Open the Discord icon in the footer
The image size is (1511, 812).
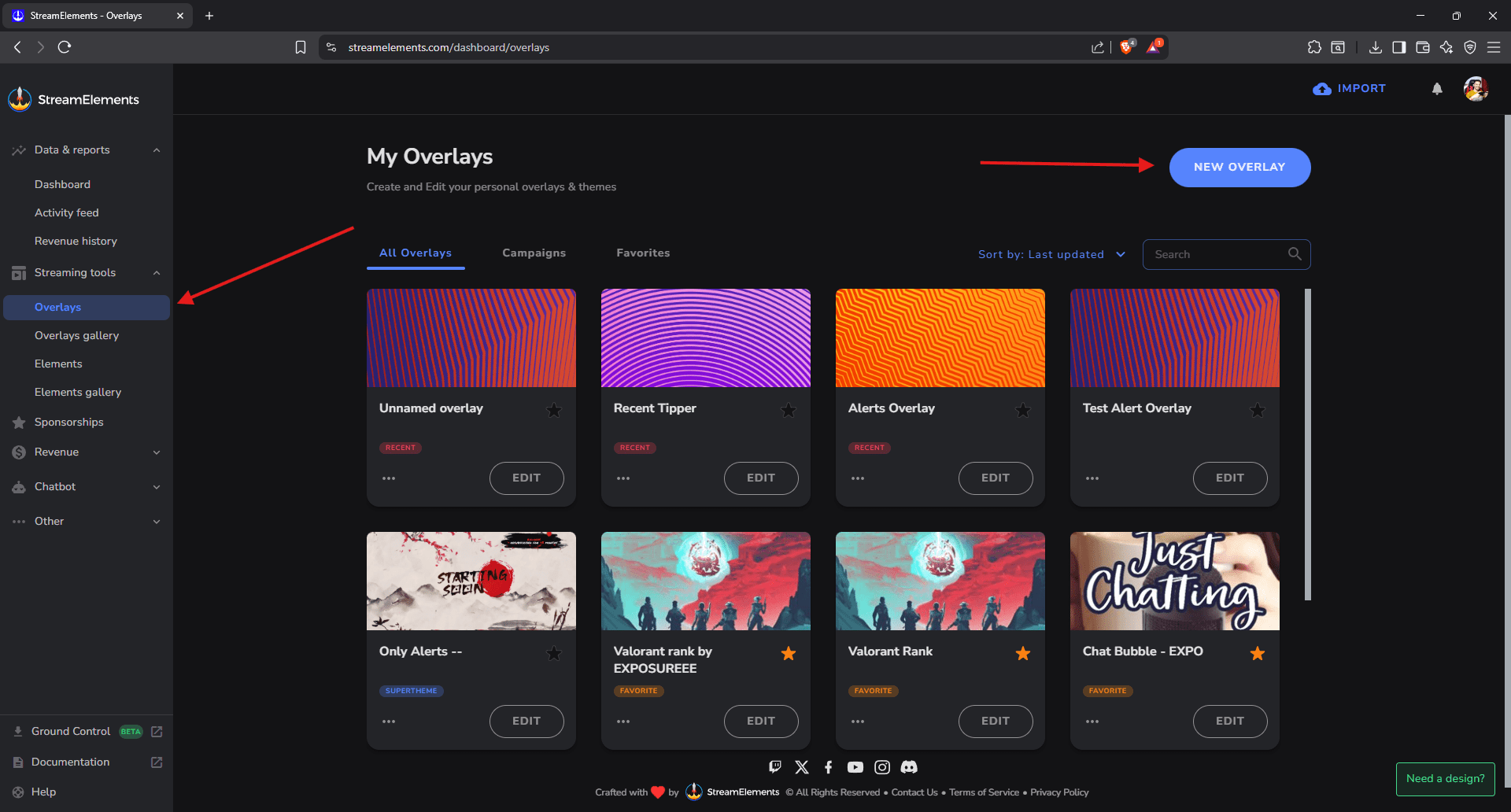tap(909, 766)
